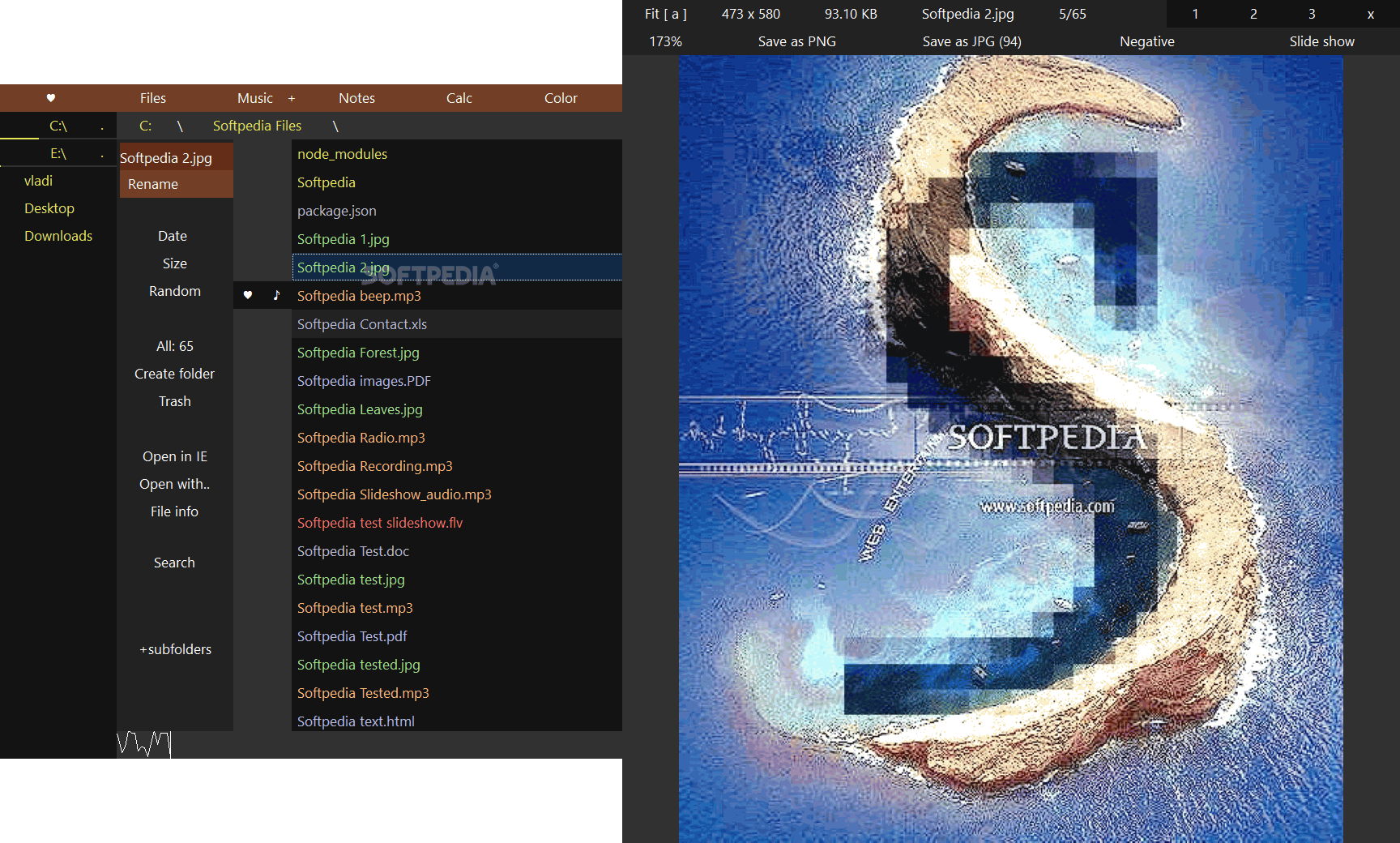1400x843 pixels.
Task: Click viewer button 3
Action: click(1312, 14)
